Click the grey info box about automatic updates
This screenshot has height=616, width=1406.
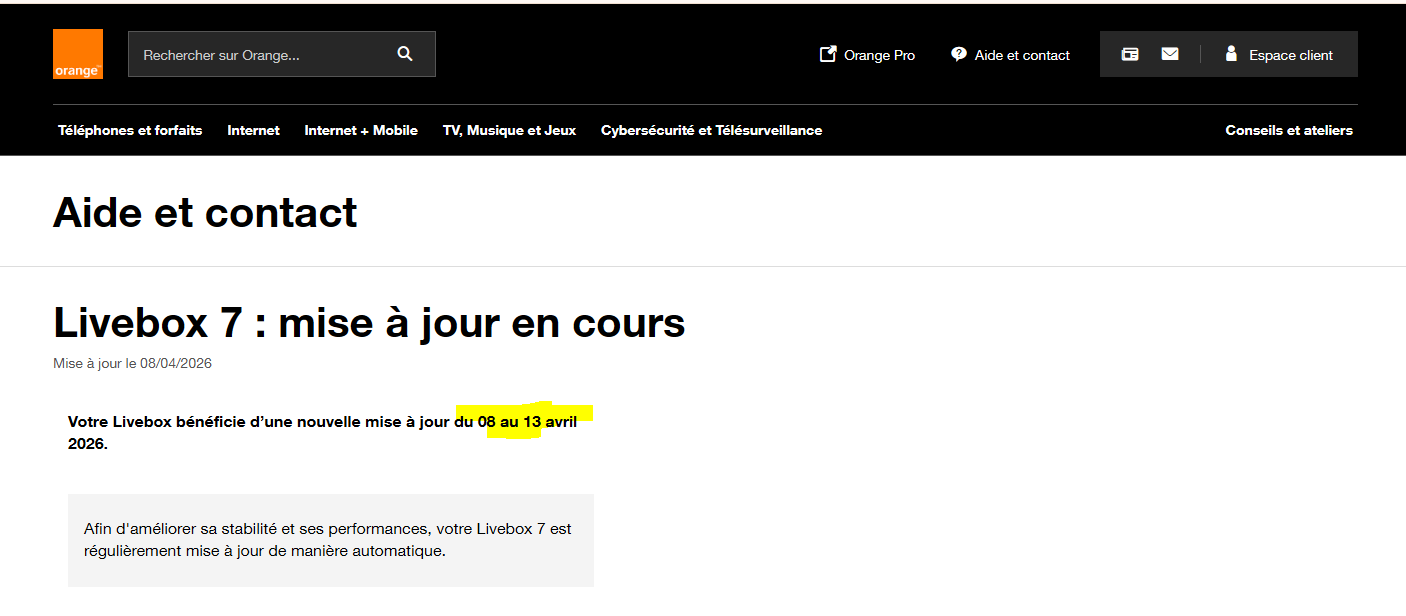pos(330,540)
